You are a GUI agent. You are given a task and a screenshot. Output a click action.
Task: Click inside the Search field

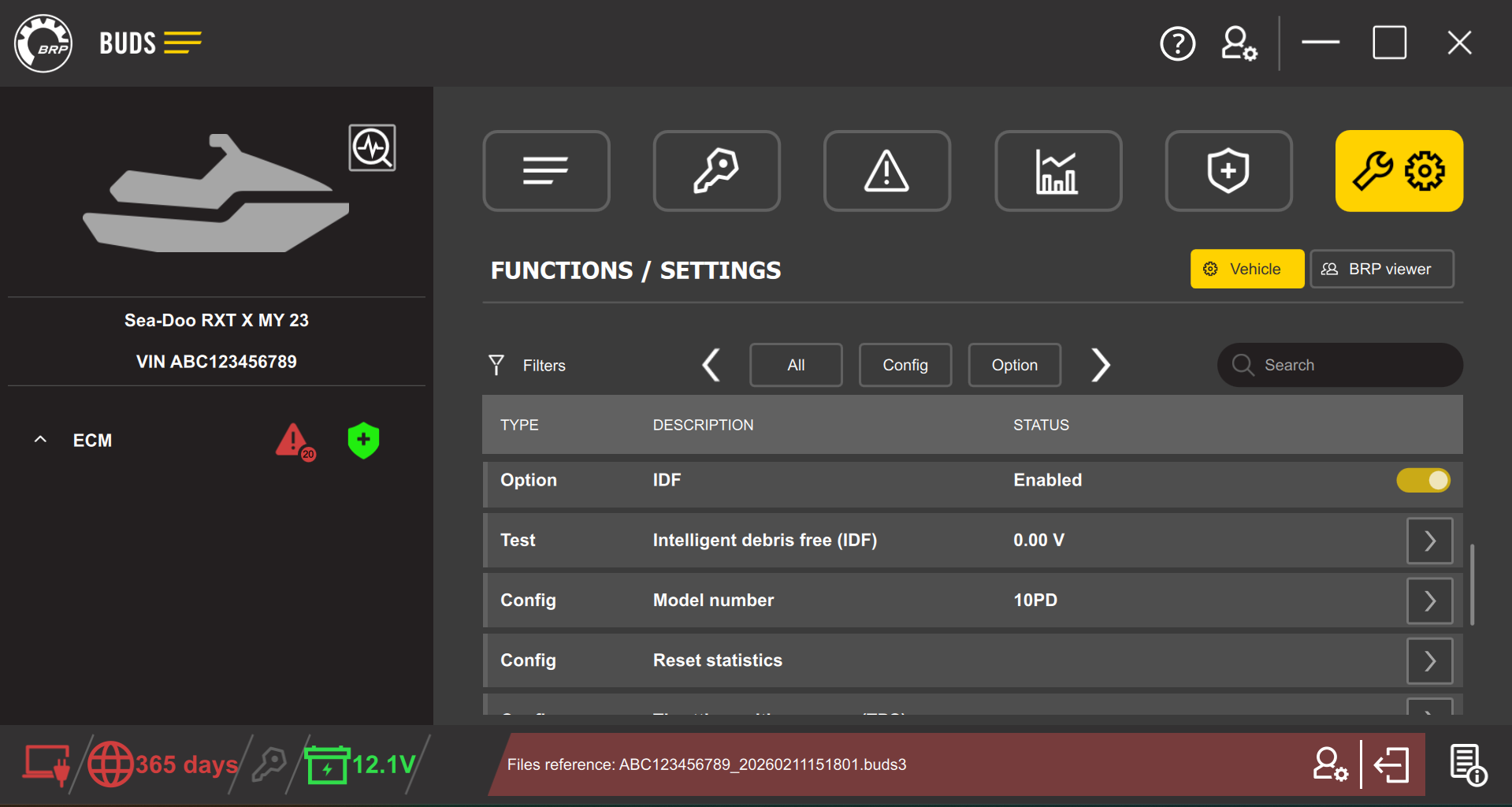1339,365
